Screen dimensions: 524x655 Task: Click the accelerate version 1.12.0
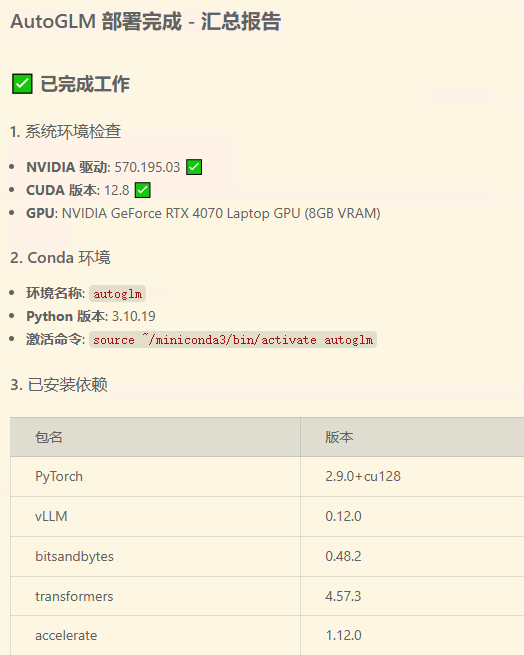(x=412, y=635)
